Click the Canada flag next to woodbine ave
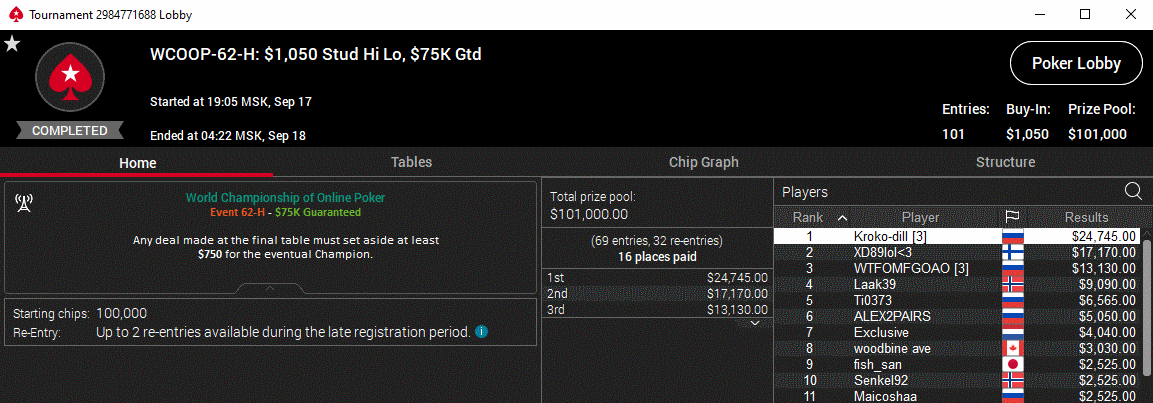Viewport: 1153px width, 403px height. click(x=1013, y=348)
